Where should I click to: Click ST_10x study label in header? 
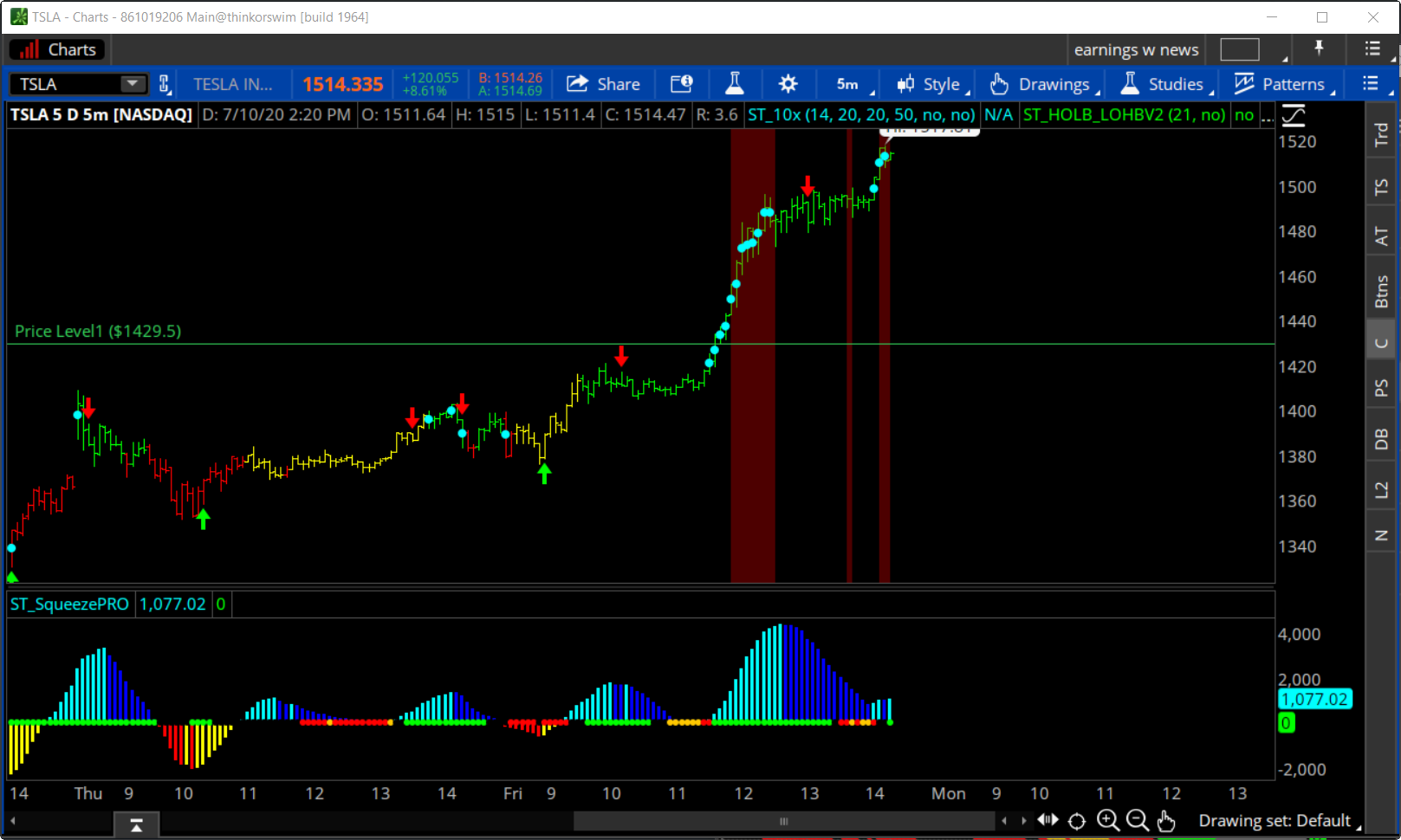(861, 114)
